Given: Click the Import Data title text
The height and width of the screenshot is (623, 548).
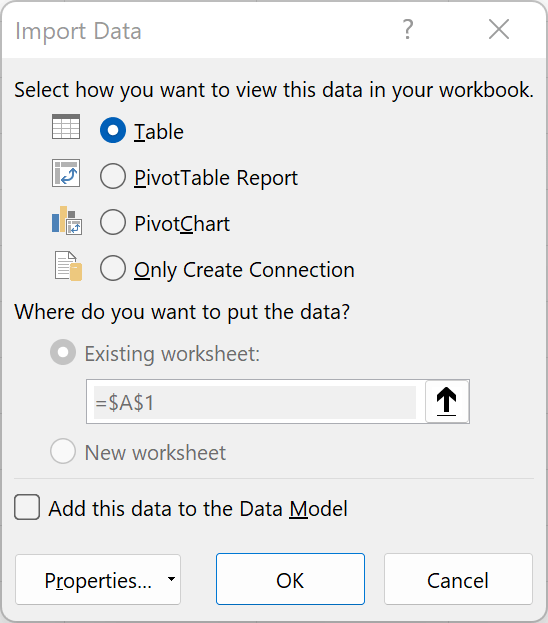Looking at the screenshot, I should click(78, 31).
